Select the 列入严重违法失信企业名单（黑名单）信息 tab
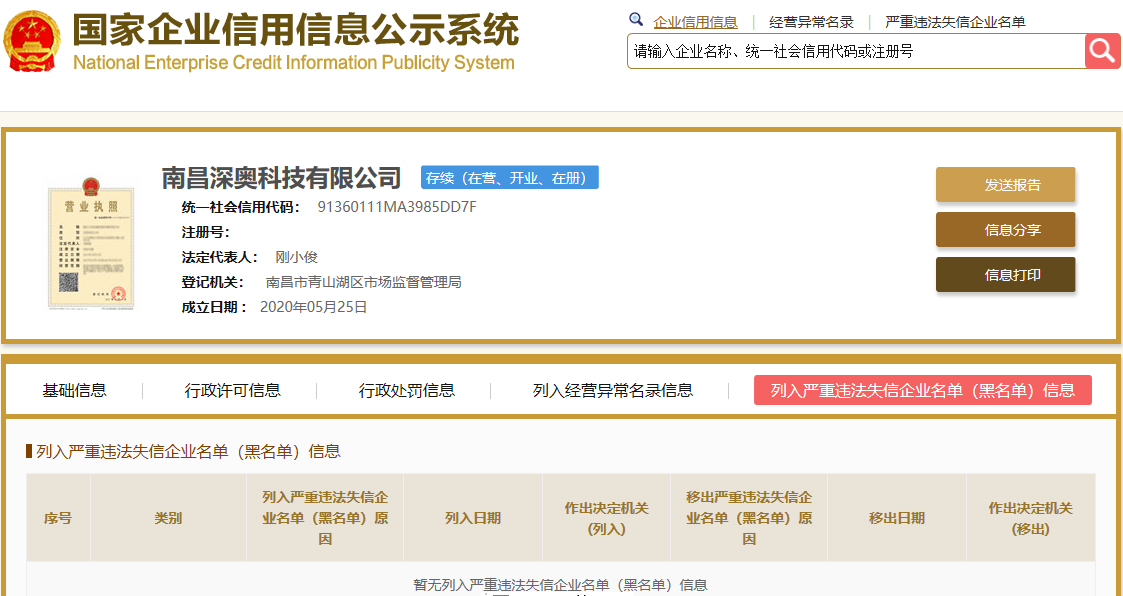This screenshot has width=1123, height=596. [922, 390]
